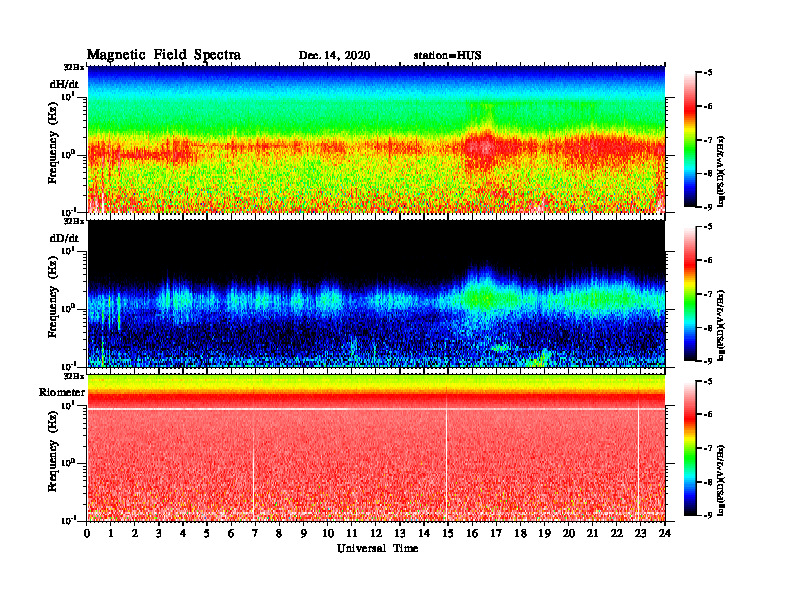Click the hour 0 tick label on time axis

click(x=87, y=533)
